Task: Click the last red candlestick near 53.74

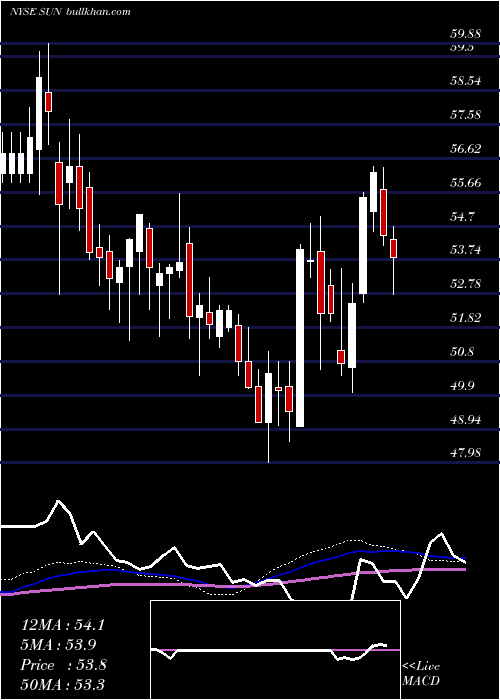Action: (393, 248)
